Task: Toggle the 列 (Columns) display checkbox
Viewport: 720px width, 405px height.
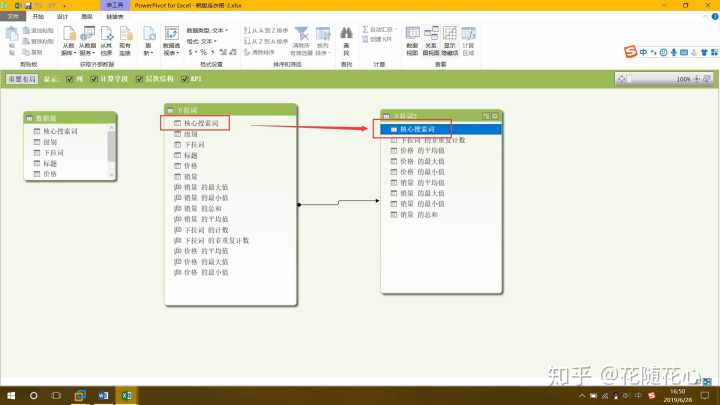Action: pos(69,79)
